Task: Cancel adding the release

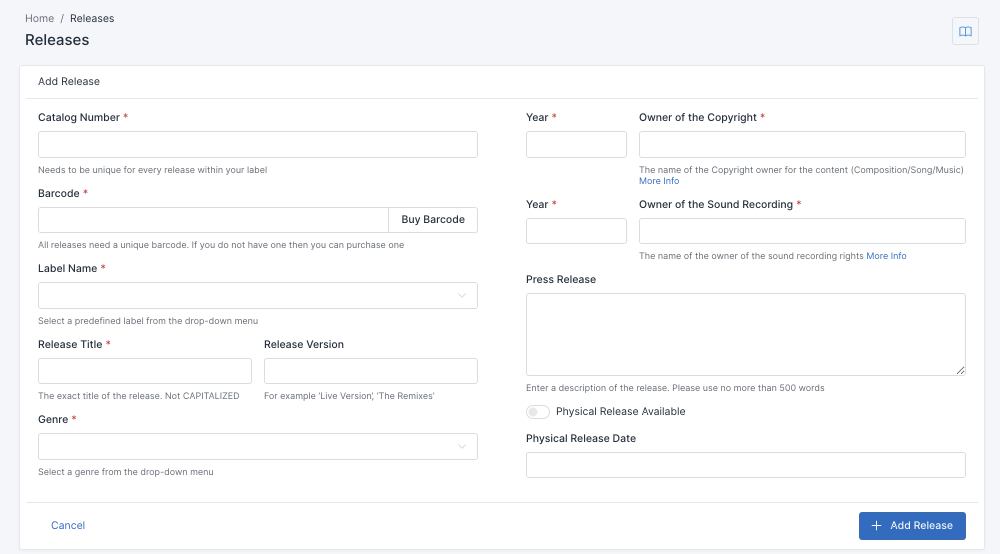Action: click(x=68, y=526)
